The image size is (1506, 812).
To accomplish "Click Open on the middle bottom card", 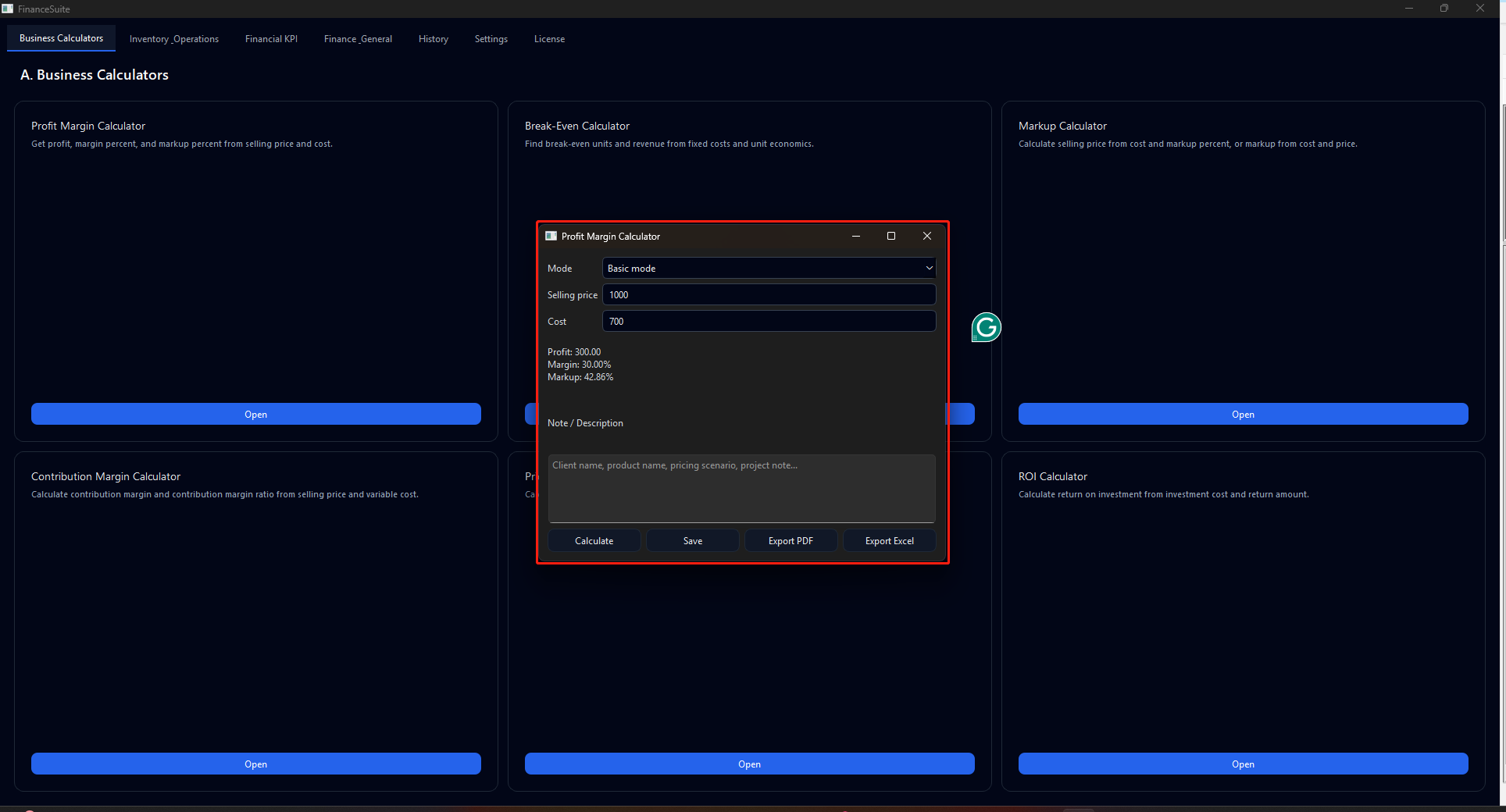I will click(750, 764).
